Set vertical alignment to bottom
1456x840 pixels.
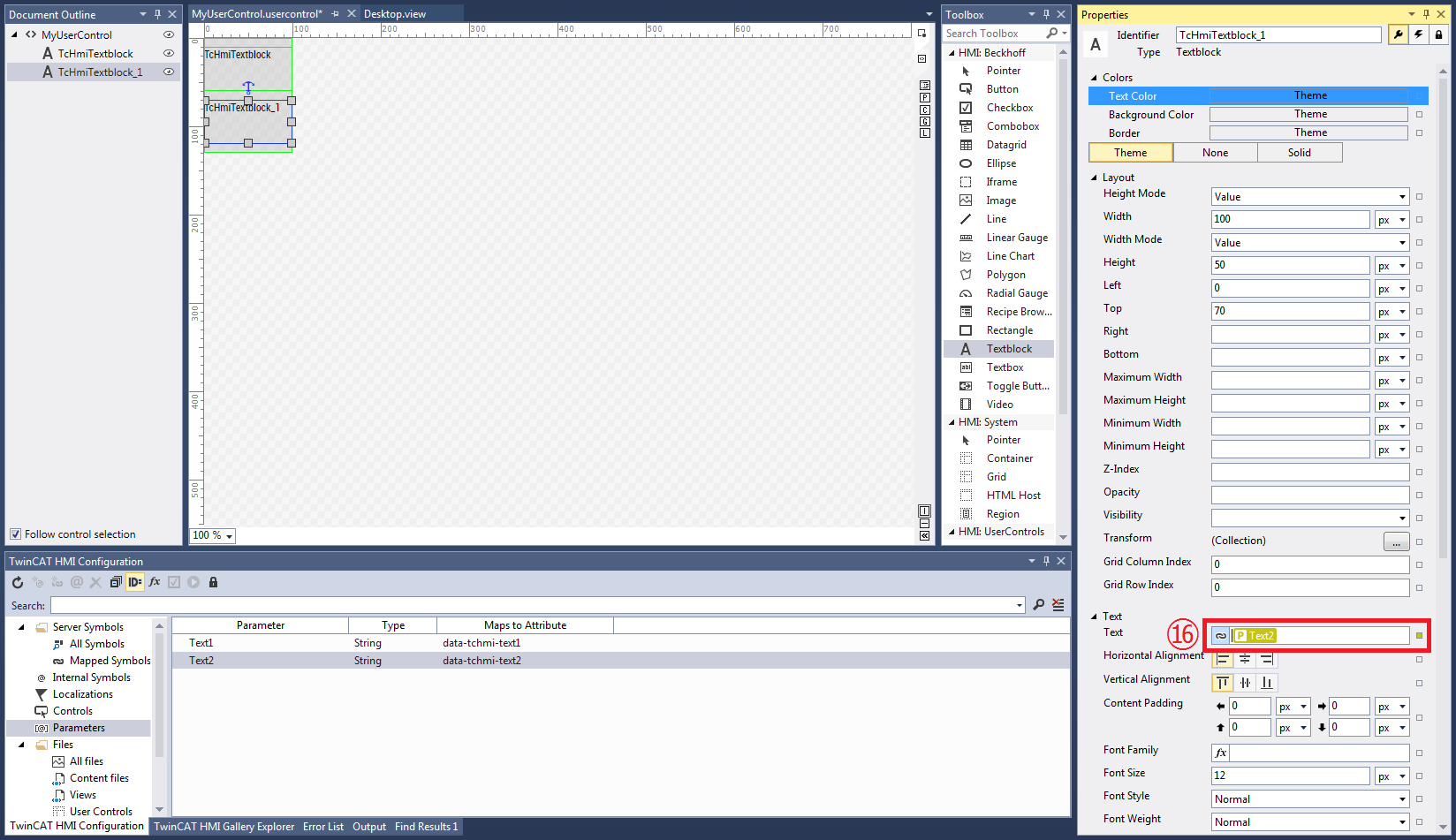[x=1267, y=683]
